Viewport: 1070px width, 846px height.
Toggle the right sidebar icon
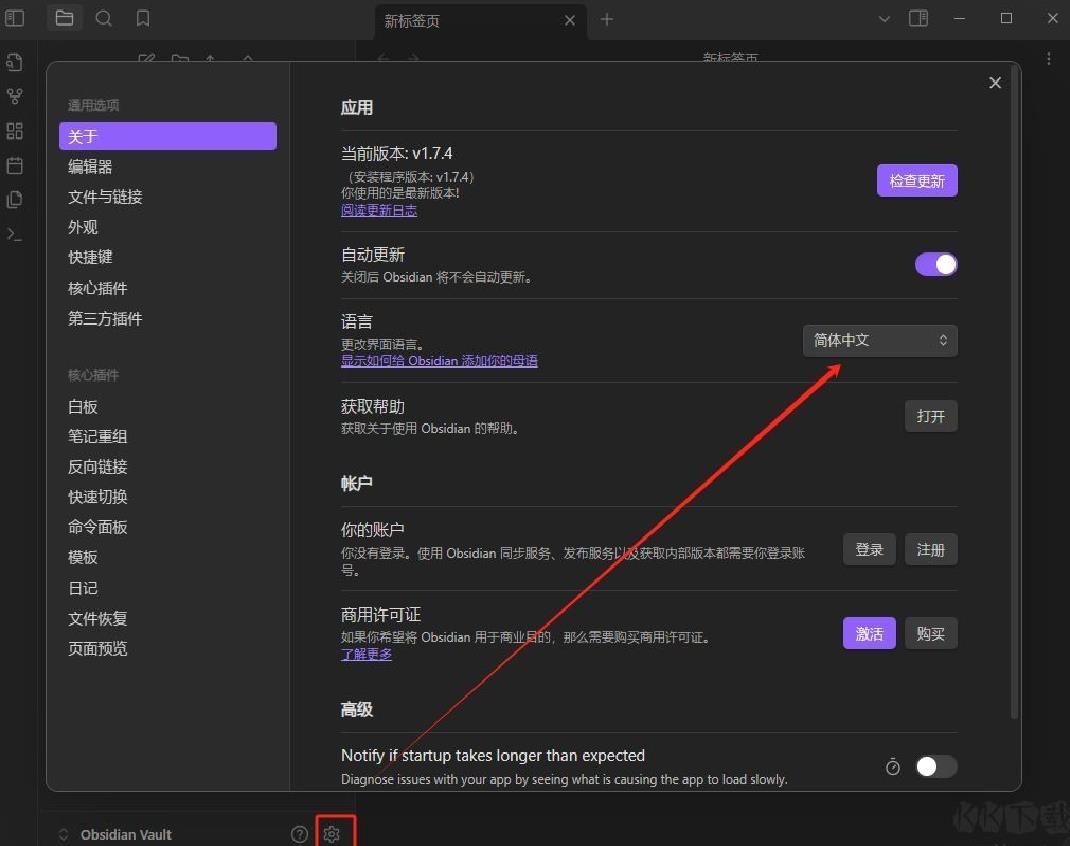click(x=919, y=18)
